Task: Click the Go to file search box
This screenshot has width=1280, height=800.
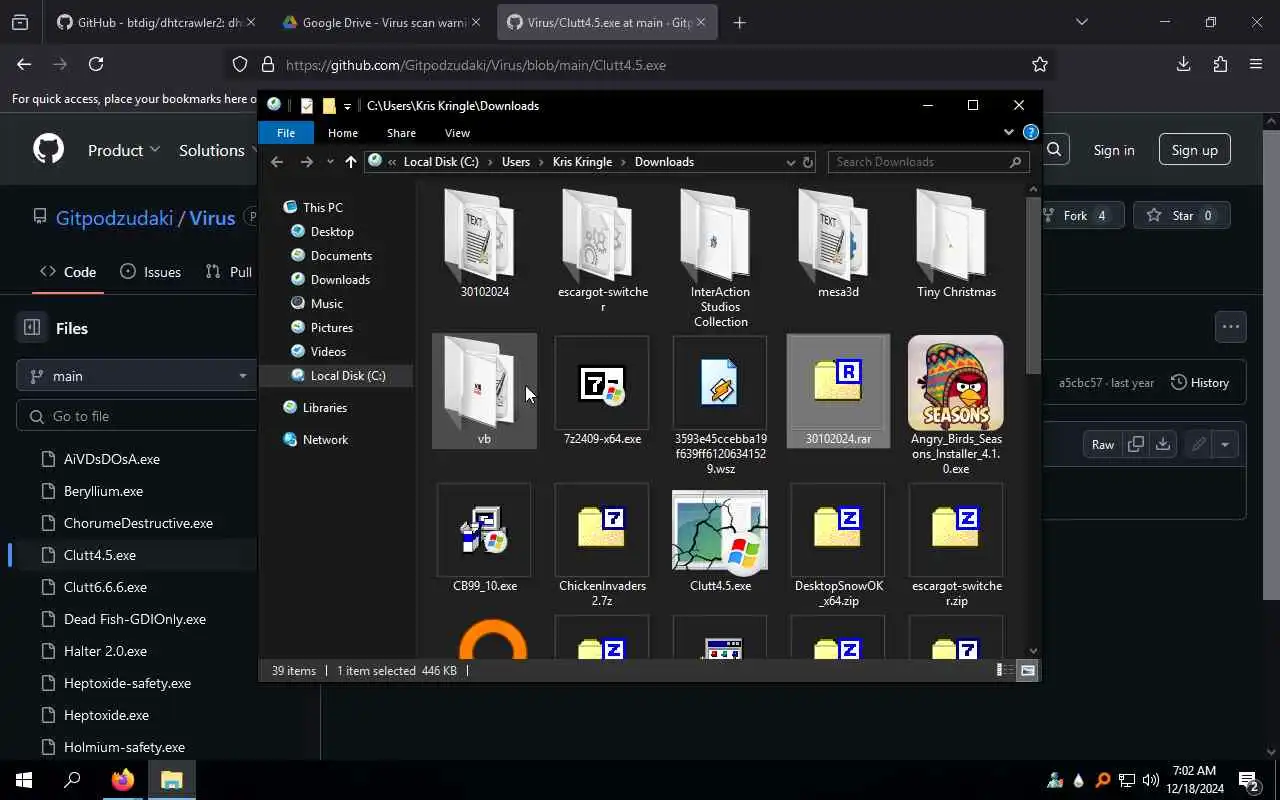Action: (137, 416)
